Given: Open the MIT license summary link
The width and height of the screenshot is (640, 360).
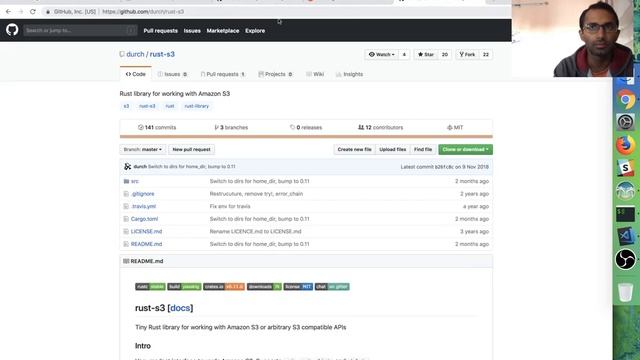Looking at the screenshot, I should point(455,127).
